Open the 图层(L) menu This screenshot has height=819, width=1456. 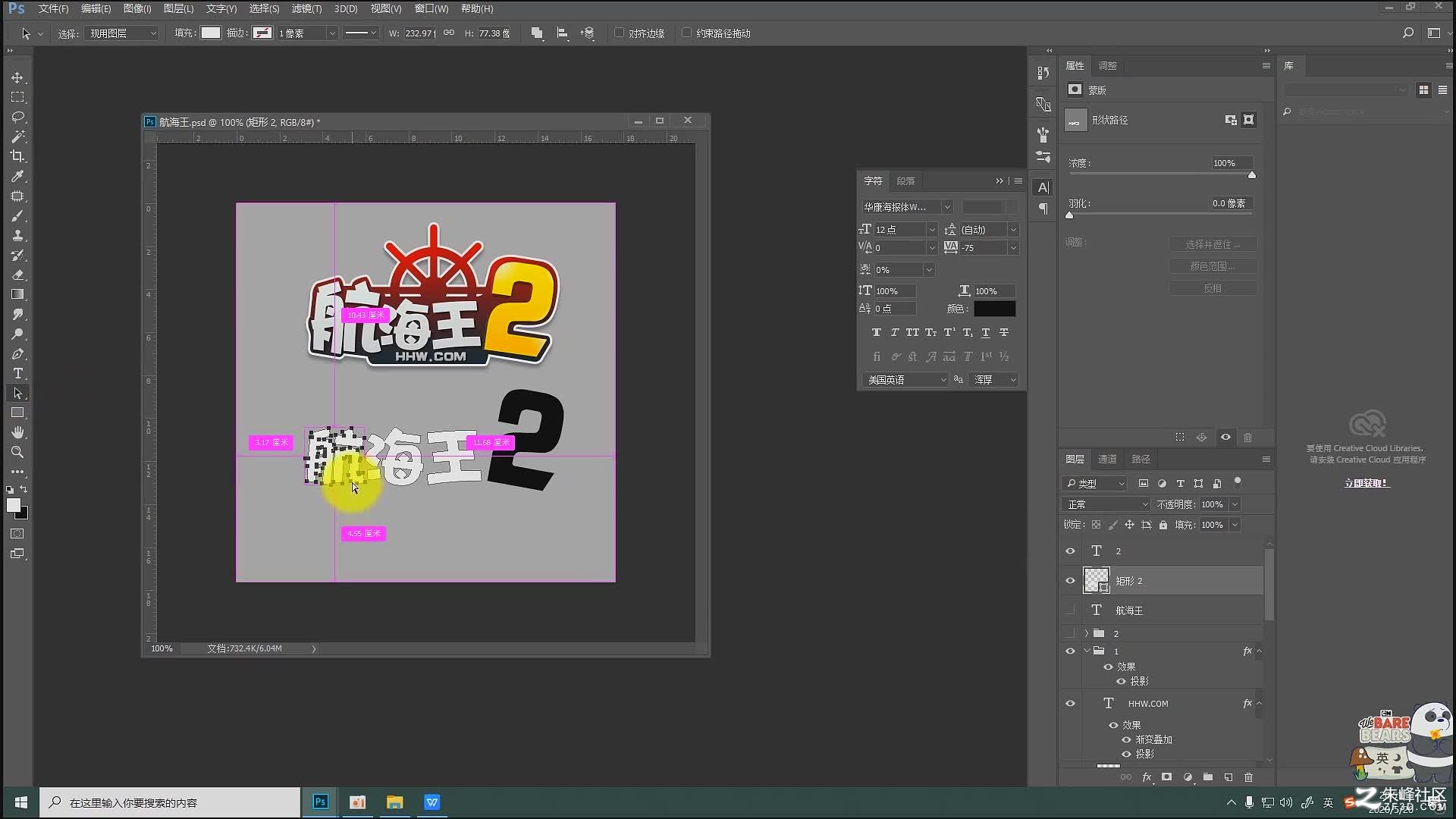pos(178,9)
